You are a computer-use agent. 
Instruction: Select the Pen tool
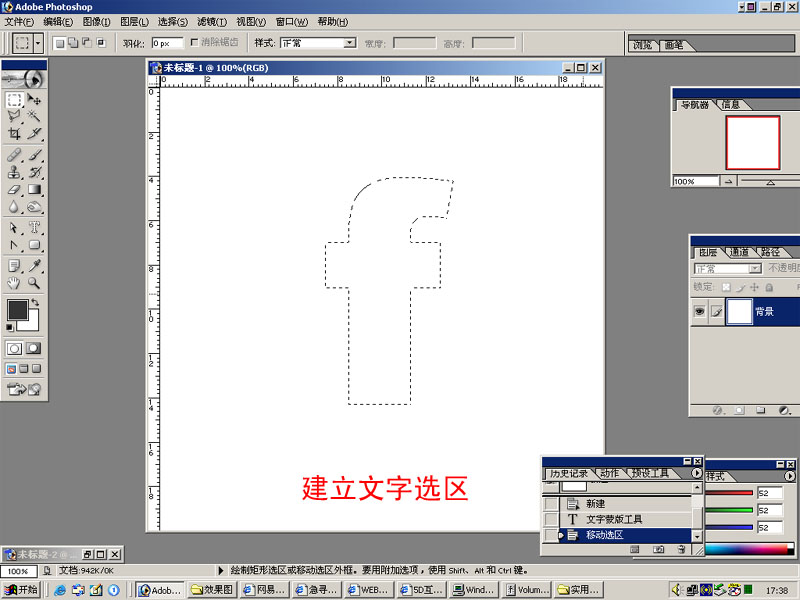[x=14, y=245]
